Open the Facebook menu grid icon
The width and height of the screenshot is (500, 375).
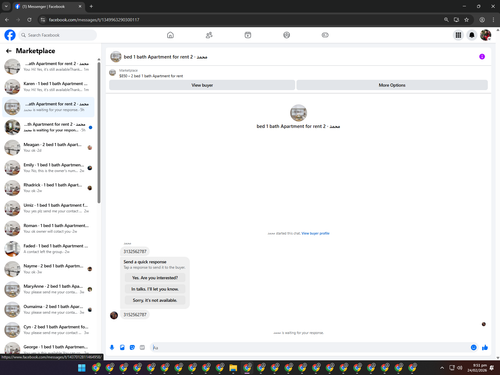(458, 35)
